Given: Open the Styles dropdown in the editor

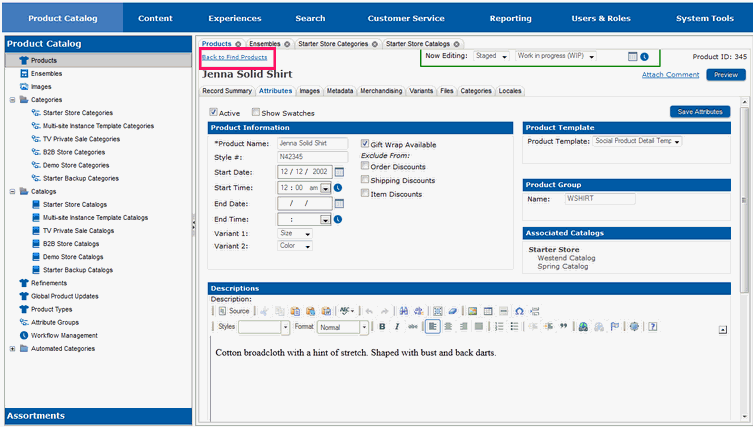Looking at the screenshot, I should [x=264, y=327].
